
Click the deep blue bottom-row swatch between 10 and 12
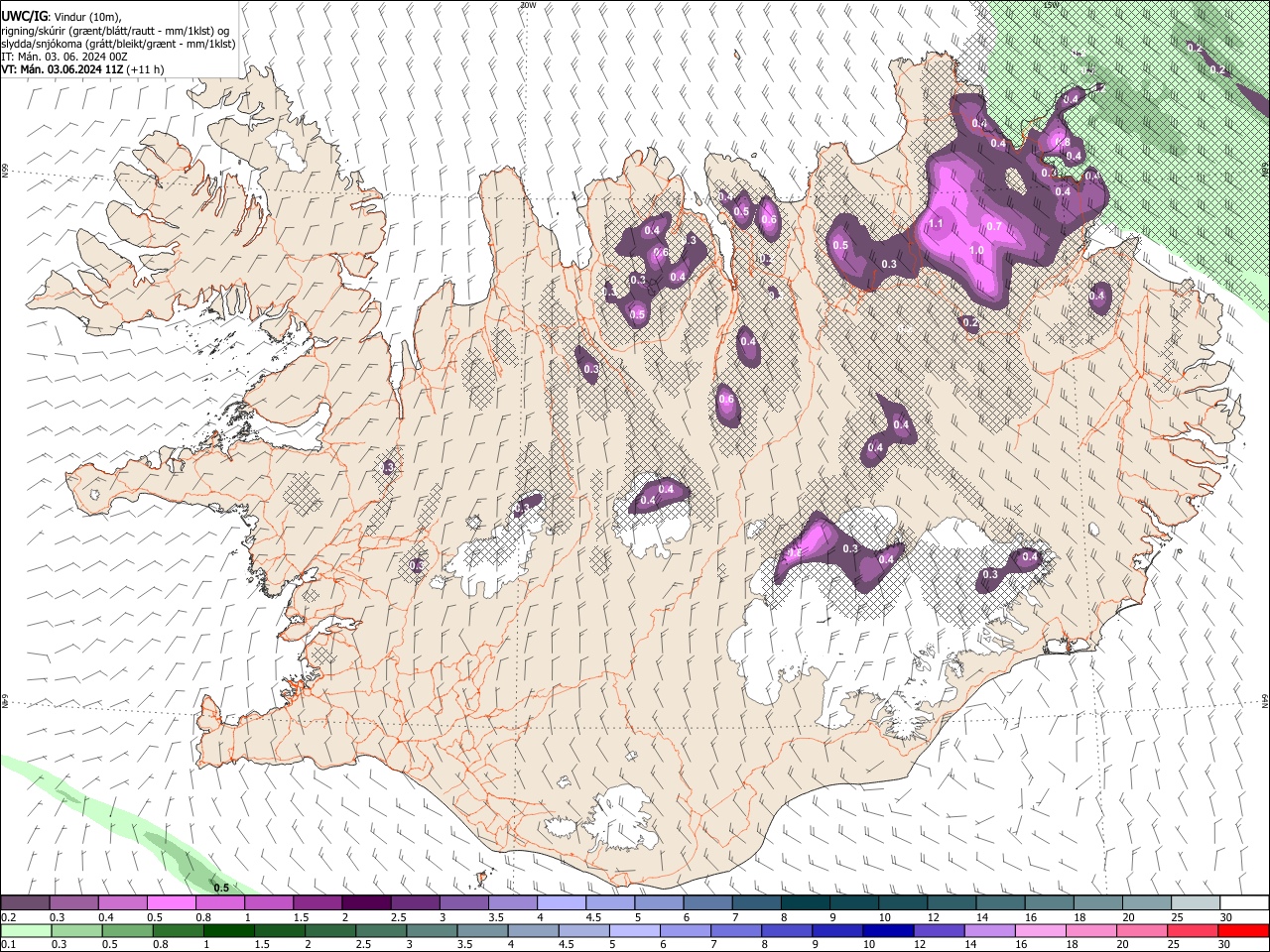pyautogui.click(x=887, y=930)
